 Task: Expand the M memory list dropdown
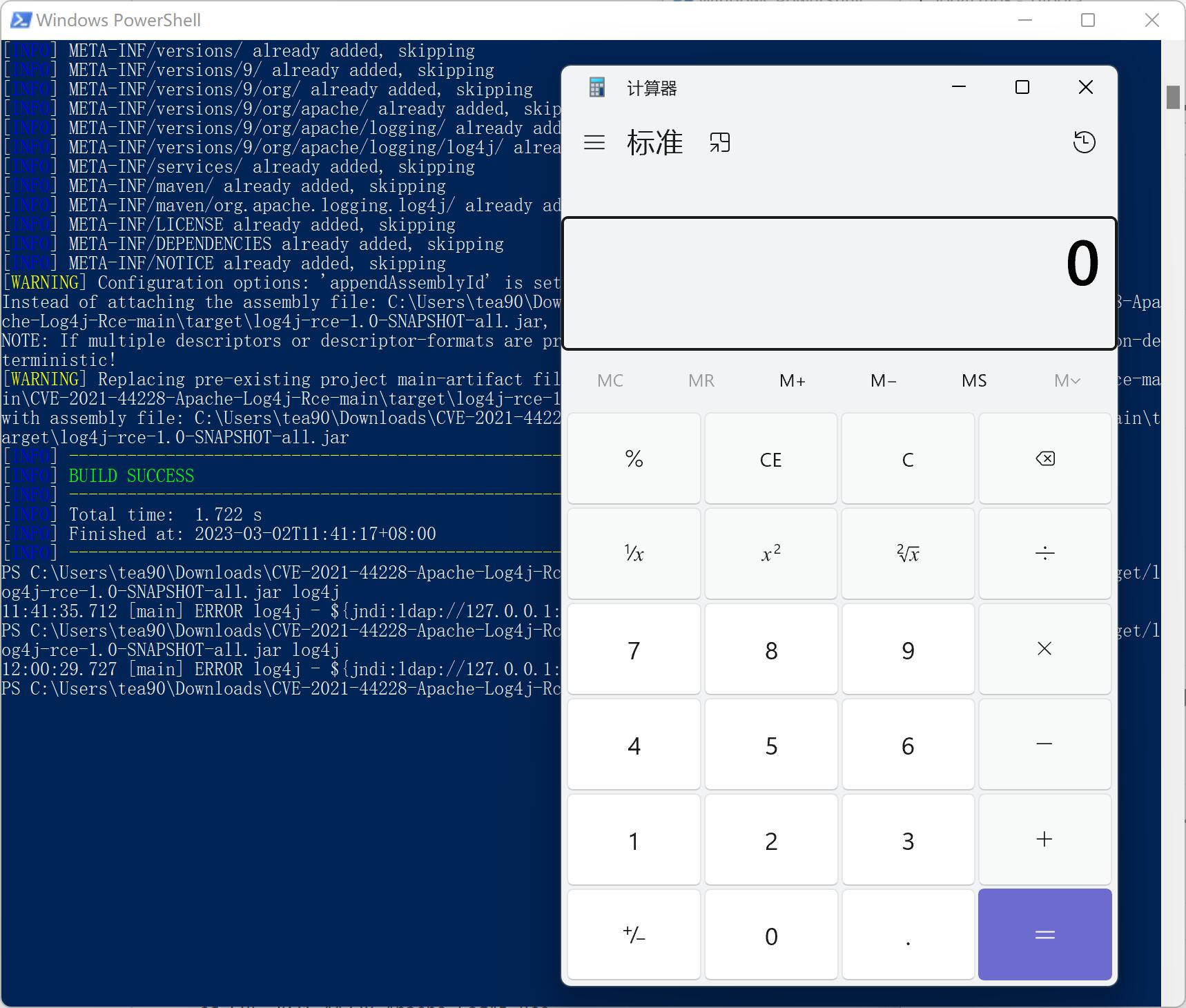point(1067,380)
